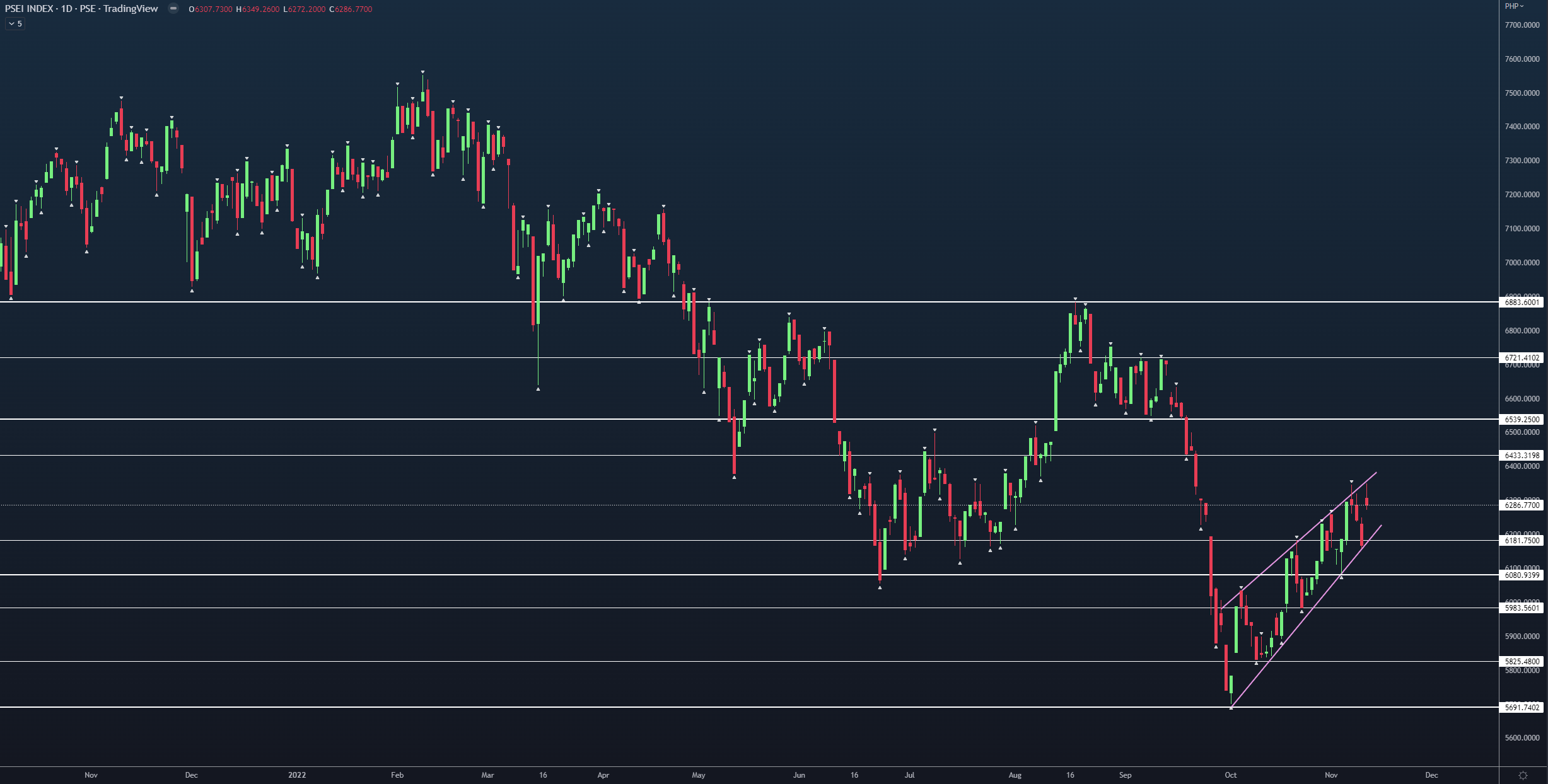
Task: Click the 6080.9399 support line label
Action: coord(1522,575)
